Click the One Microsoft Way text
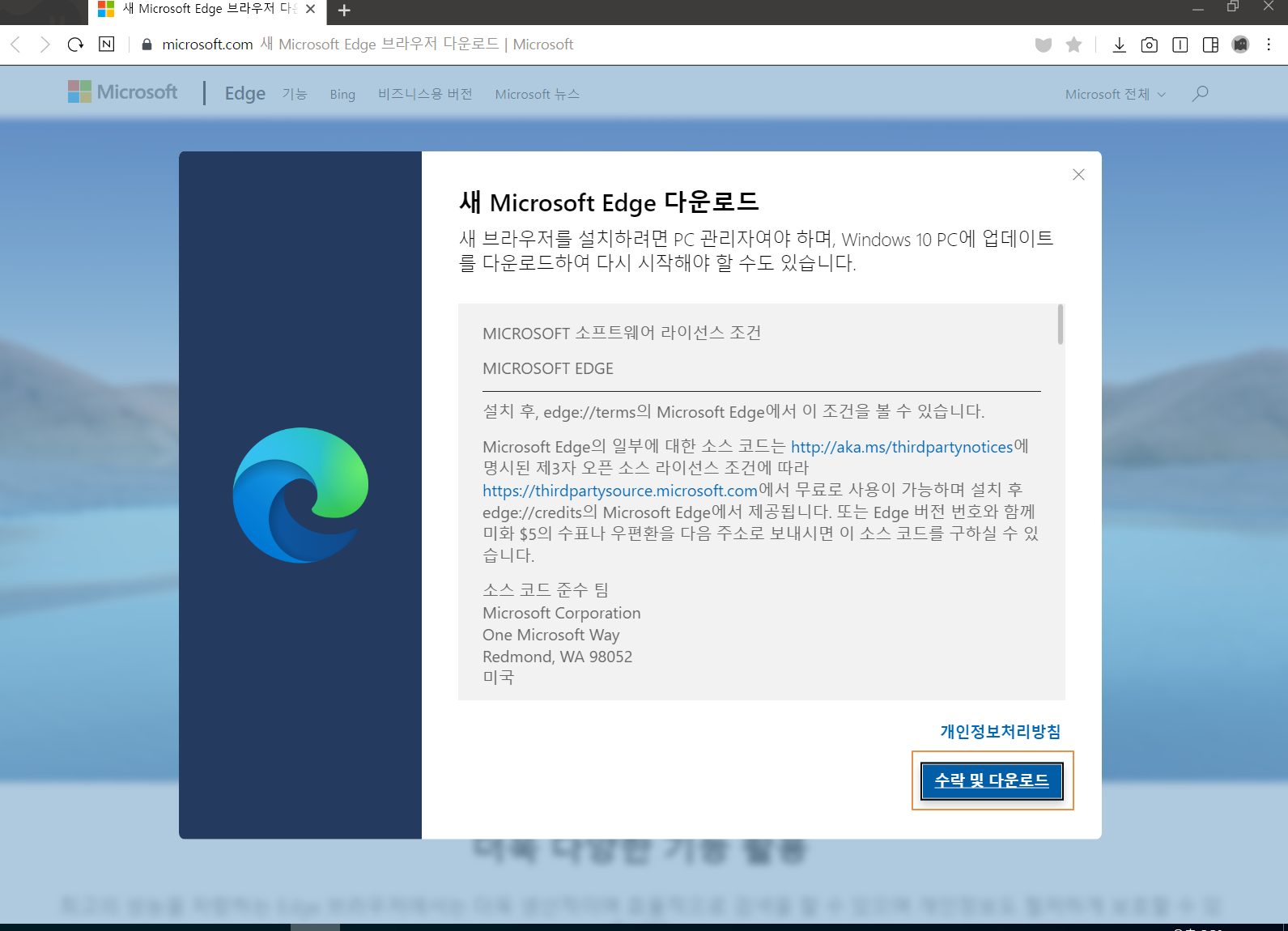Viewport: 1288px width, 931px height. pos(551,635)
